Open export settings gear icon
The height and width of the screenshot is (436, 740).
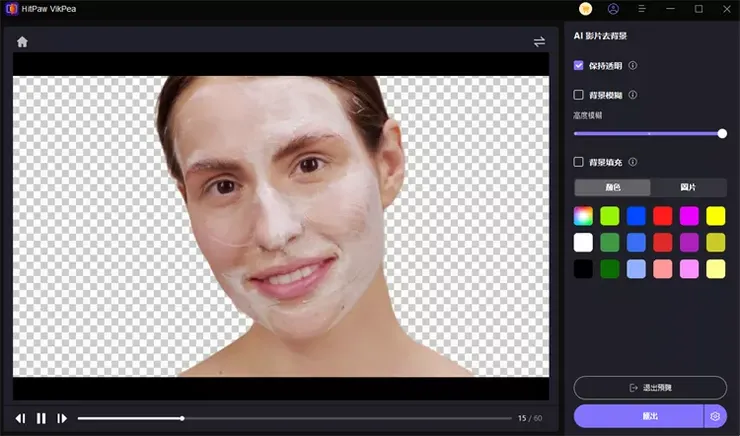[715, 416]
